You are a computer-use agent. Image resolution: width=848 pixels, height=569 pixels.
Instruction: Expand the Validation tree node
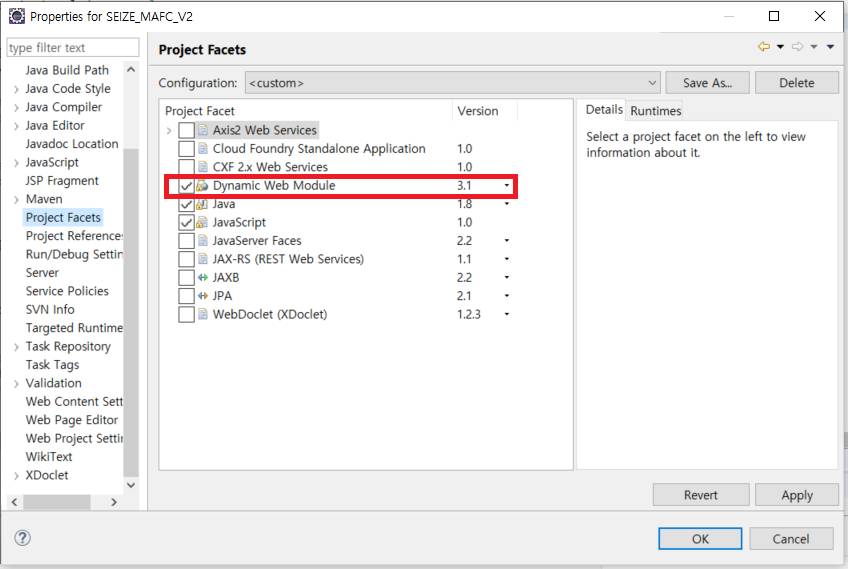click(x=16, y=383)
